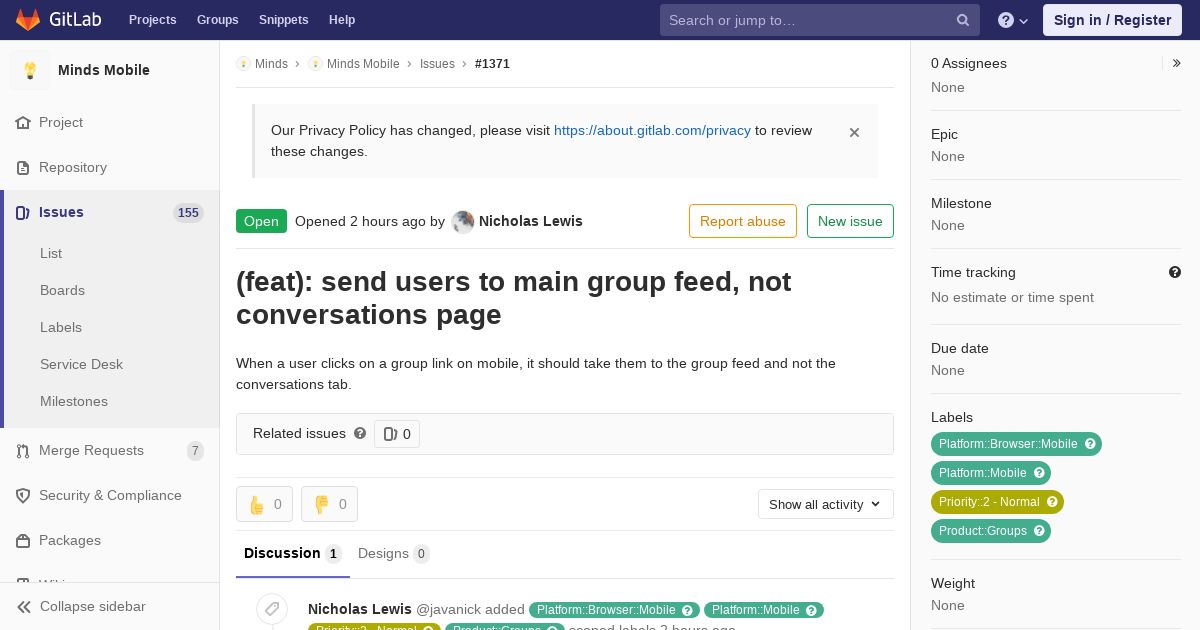Click Minds breadcrumb link

[271, 64]
